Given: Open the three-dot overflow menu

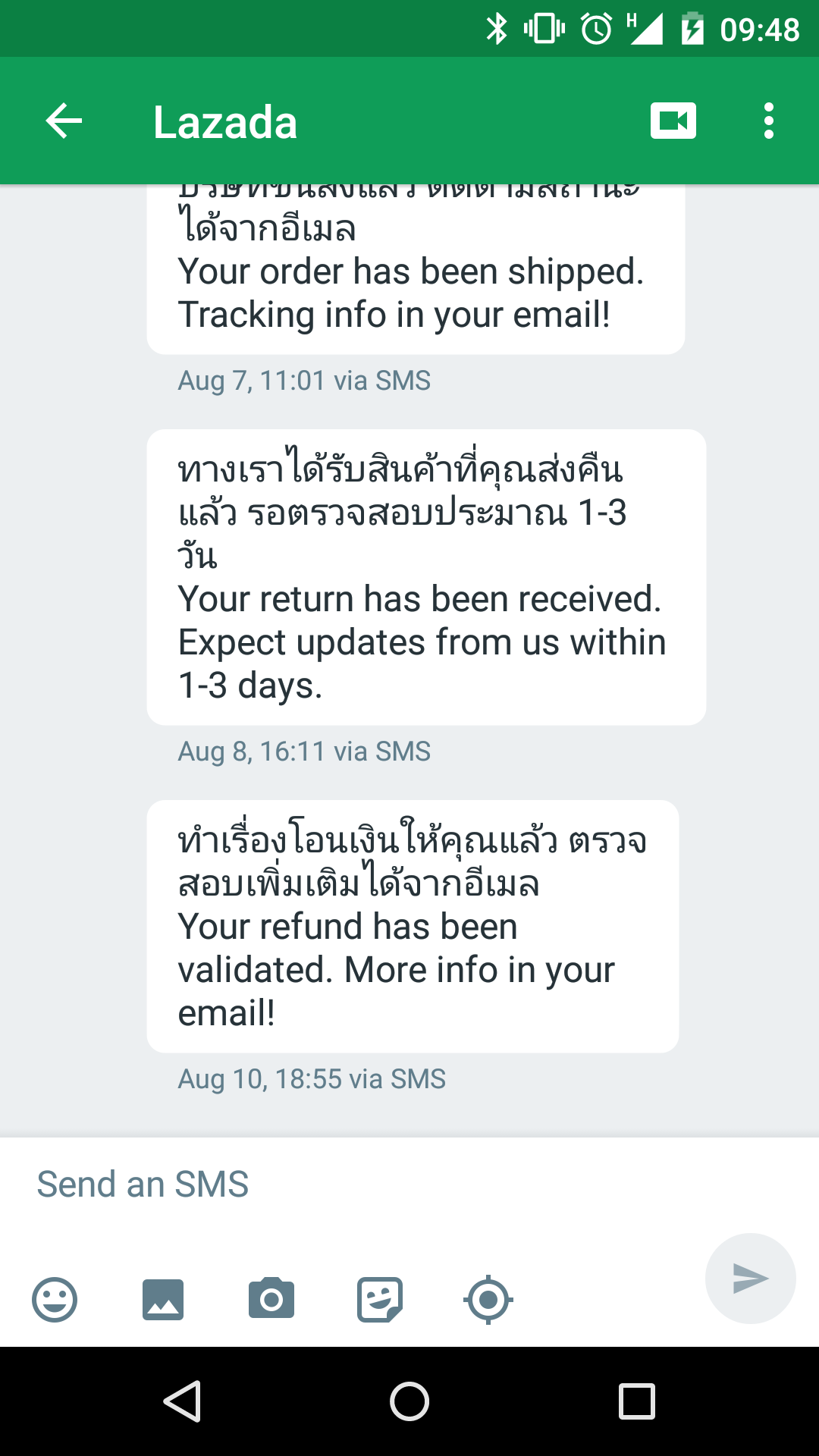Looking at the screenshot, I should click(768, 121).
